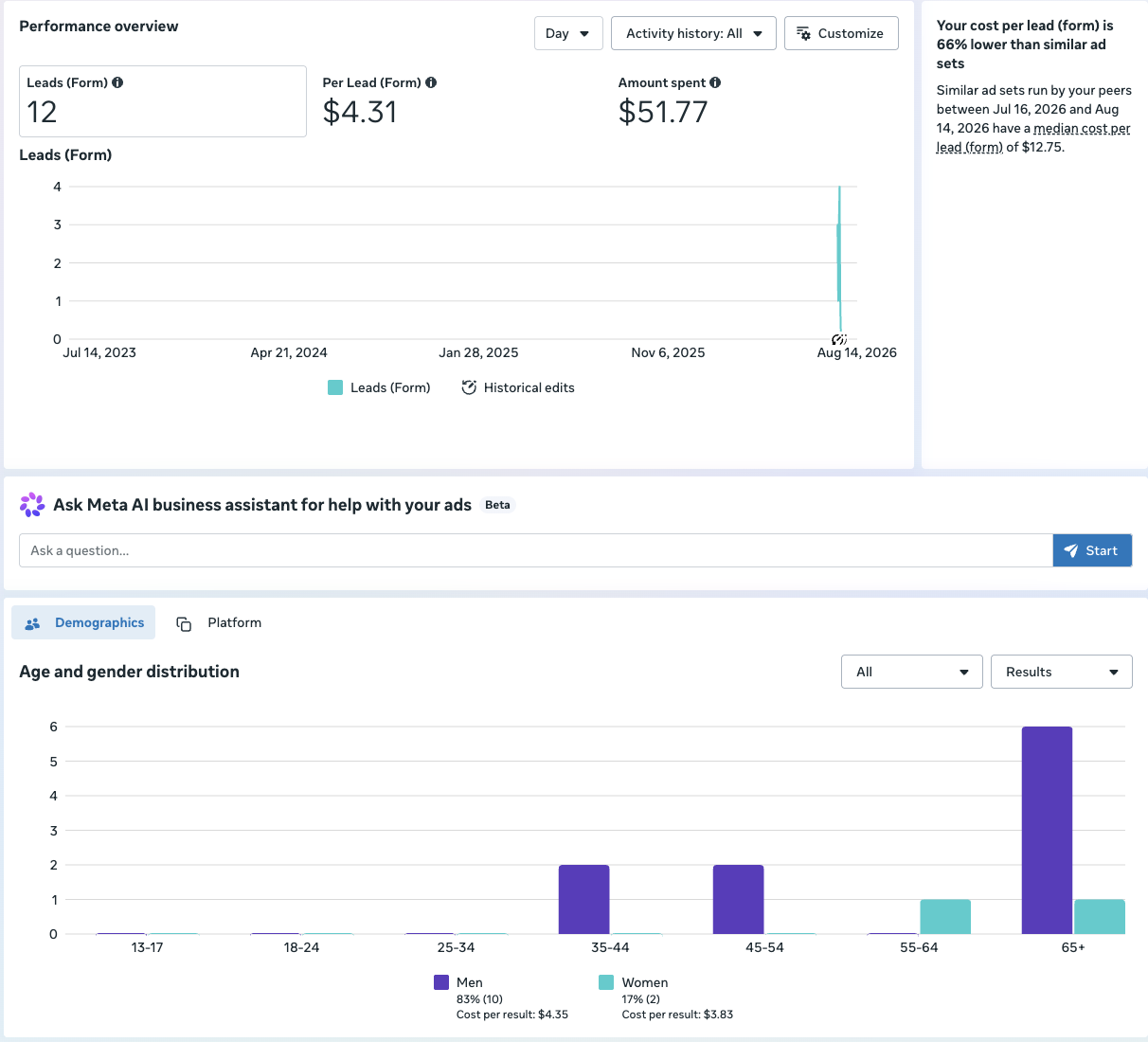Screen dimensions: 1148x1042
Task: Click the historical edits marker on chart
Action: [x=838, y=339]
